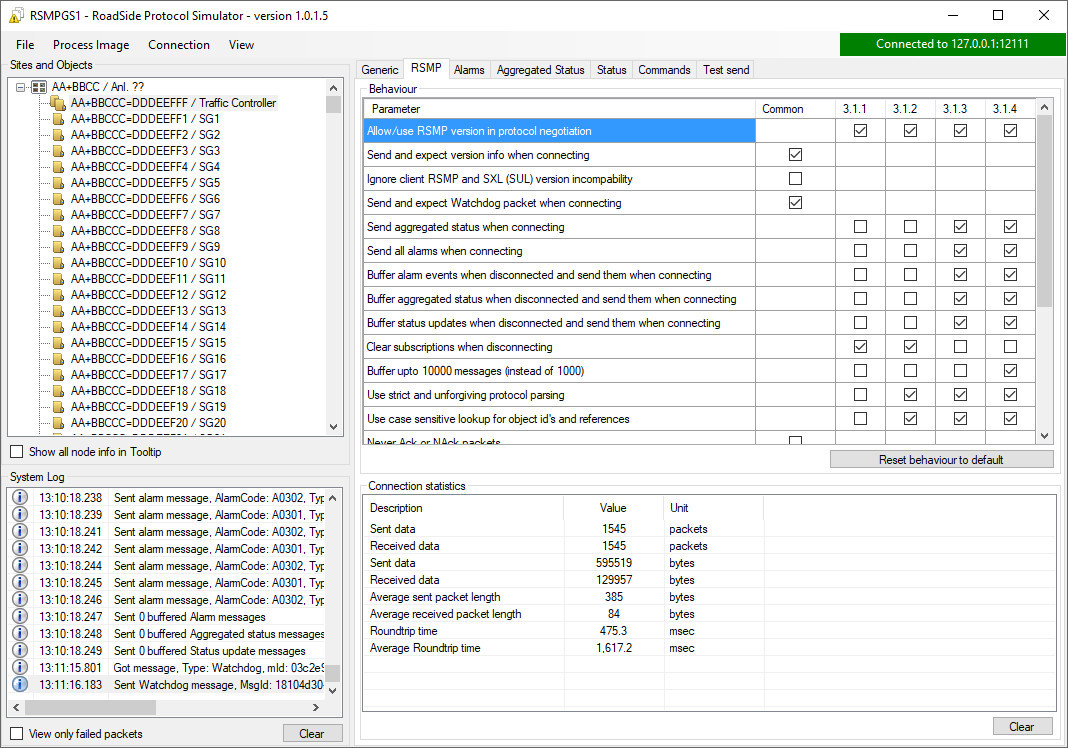Screen dimensions: 1068x748
Task: Select the SG9 tree node
Action: (x=145, y=247)
